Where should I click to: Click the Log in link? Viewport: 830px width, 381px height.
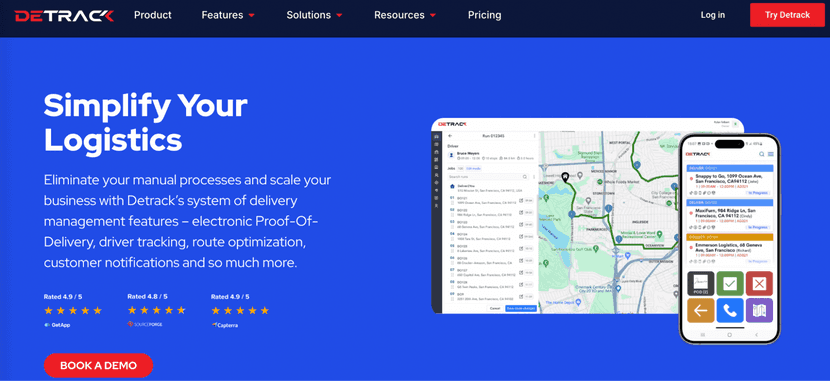tap(712, 15)
